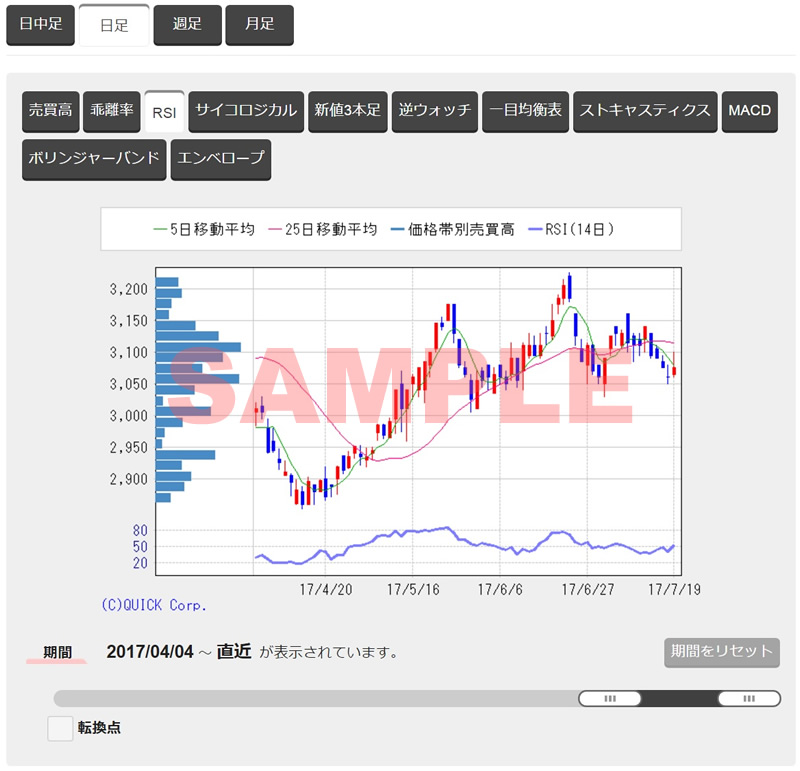
Task: Click the 25日移動平均 legend entry
Action: [322, 230]
